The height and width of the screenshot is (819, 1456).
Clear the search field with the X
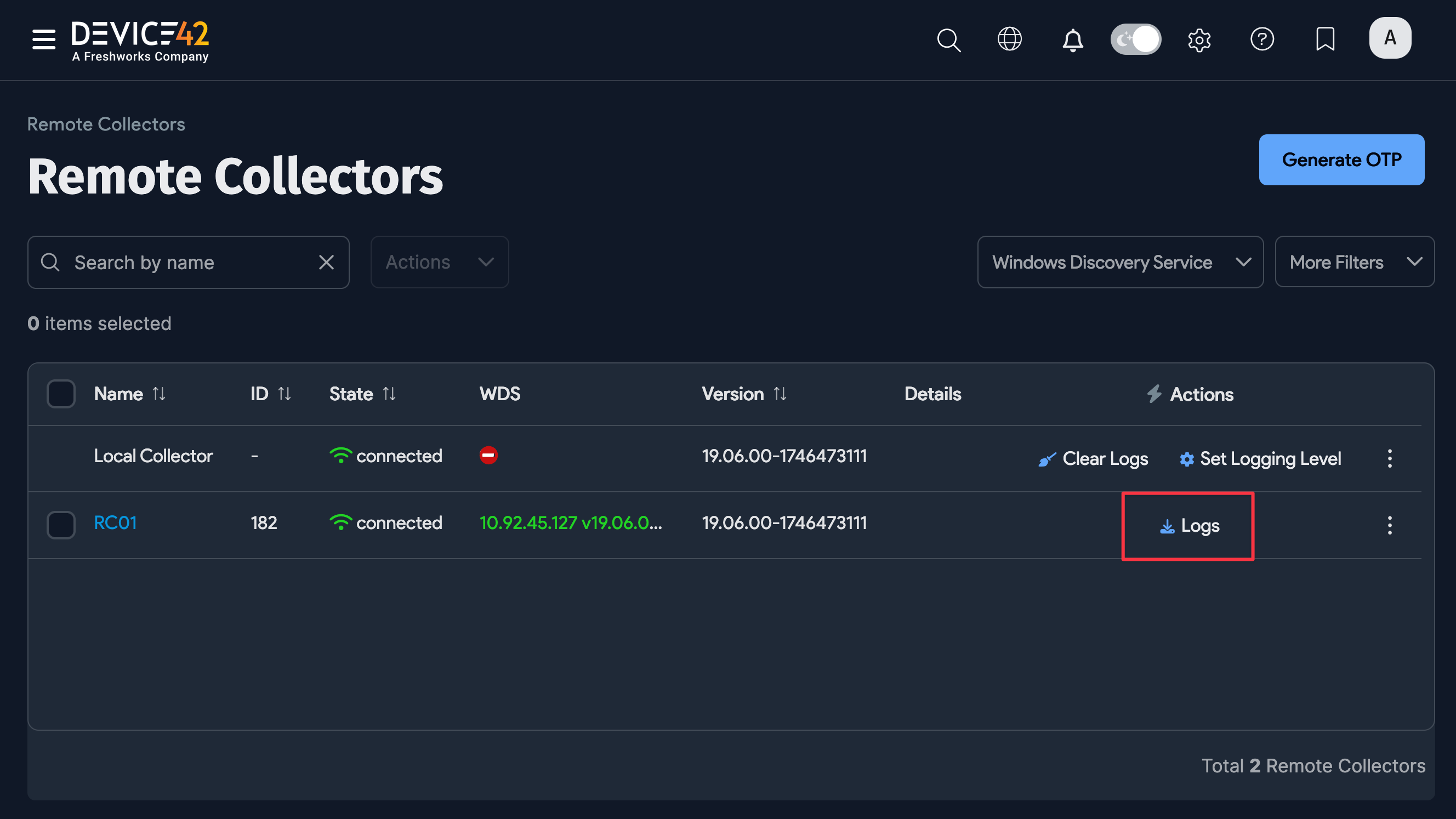(x=327, y=261)
